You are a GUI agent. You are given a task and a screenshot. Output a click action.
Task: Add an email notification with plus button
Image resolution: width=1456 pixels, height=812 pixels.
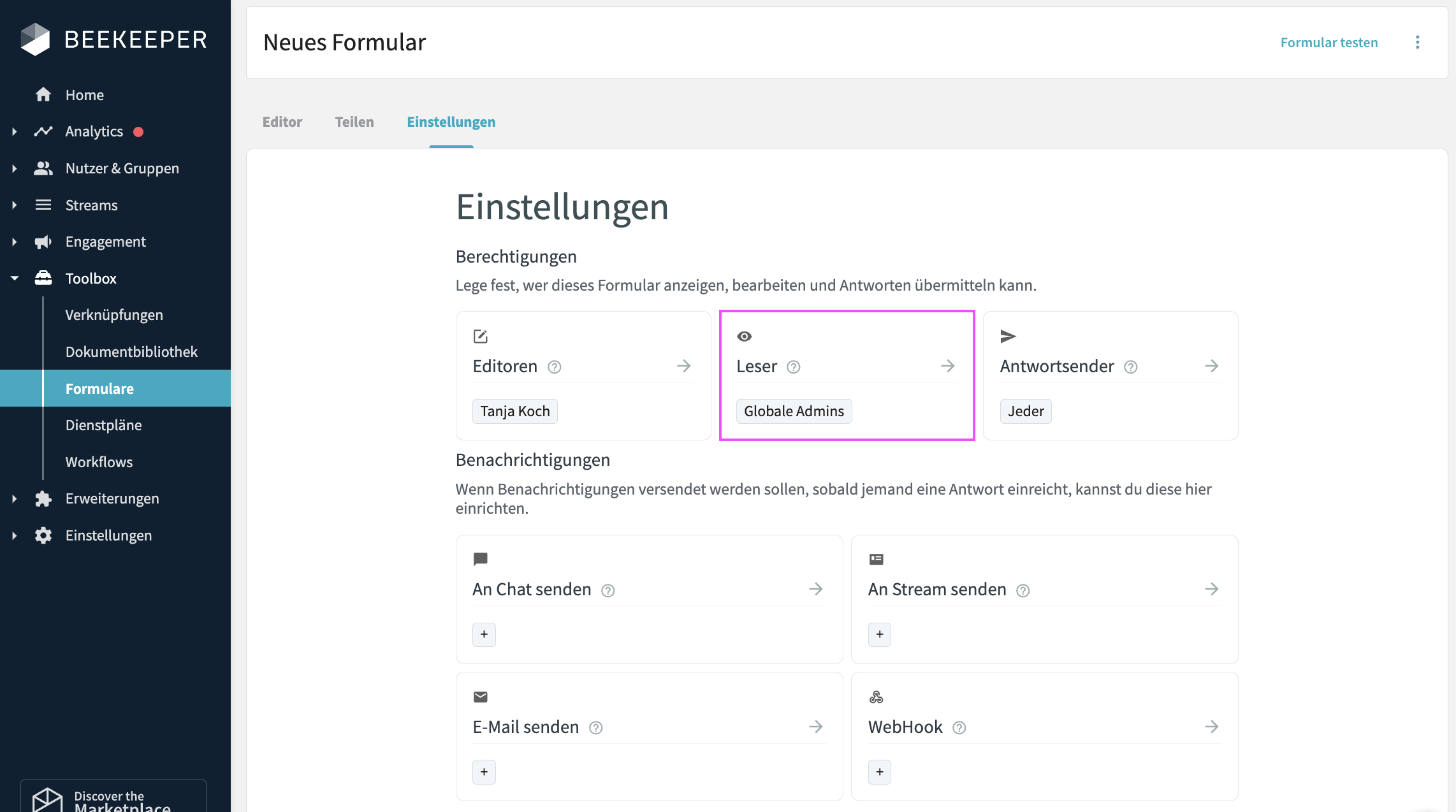coord(484,772)
